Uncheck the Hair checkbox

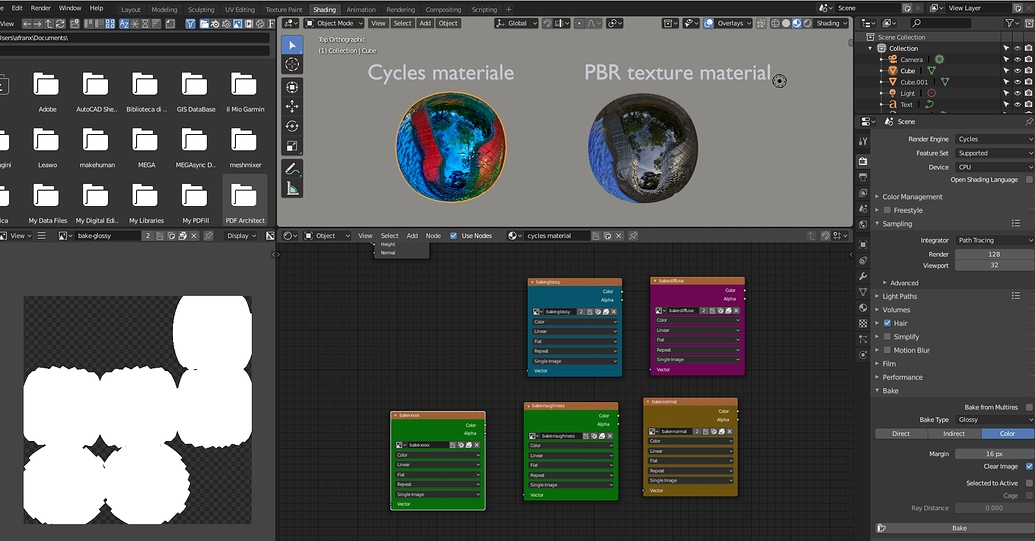887,323
